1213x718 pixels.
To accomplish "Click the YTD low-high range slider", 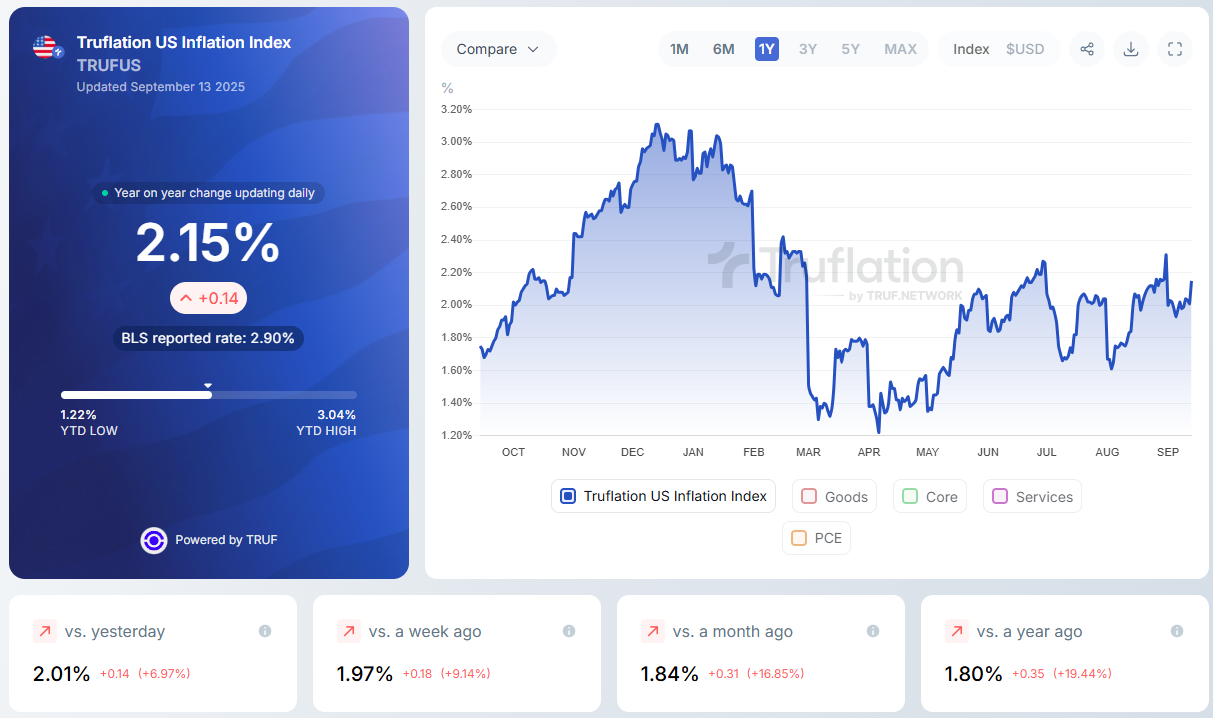I will [208, 395].
